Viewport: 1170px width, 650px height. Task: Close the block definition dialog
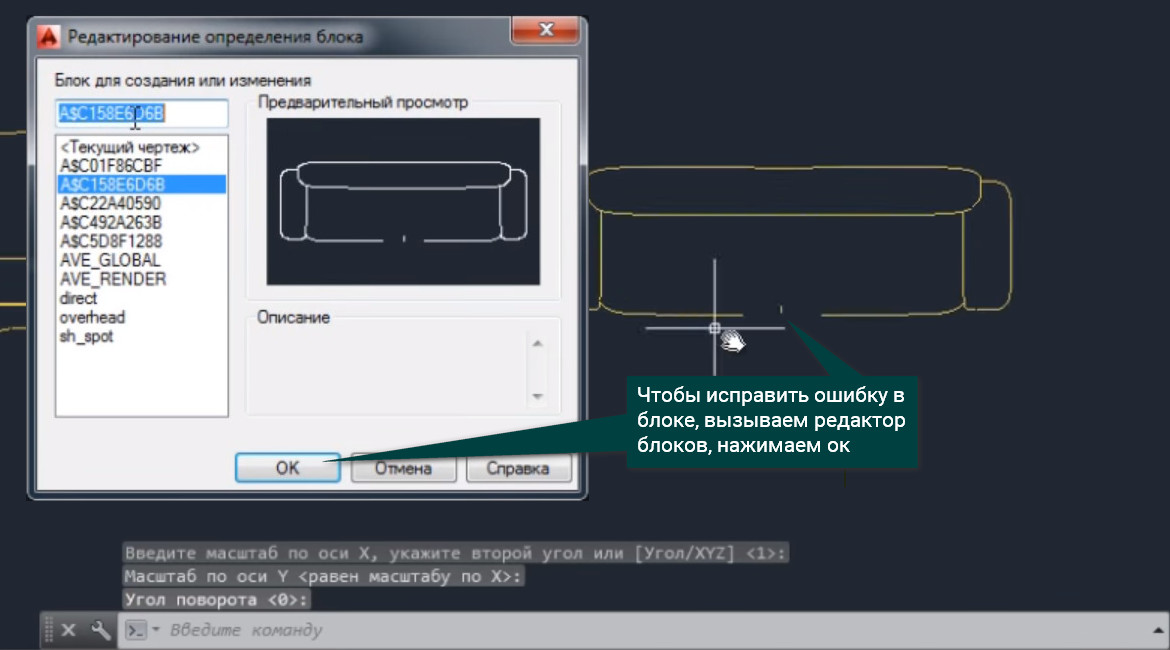(545, 30)
